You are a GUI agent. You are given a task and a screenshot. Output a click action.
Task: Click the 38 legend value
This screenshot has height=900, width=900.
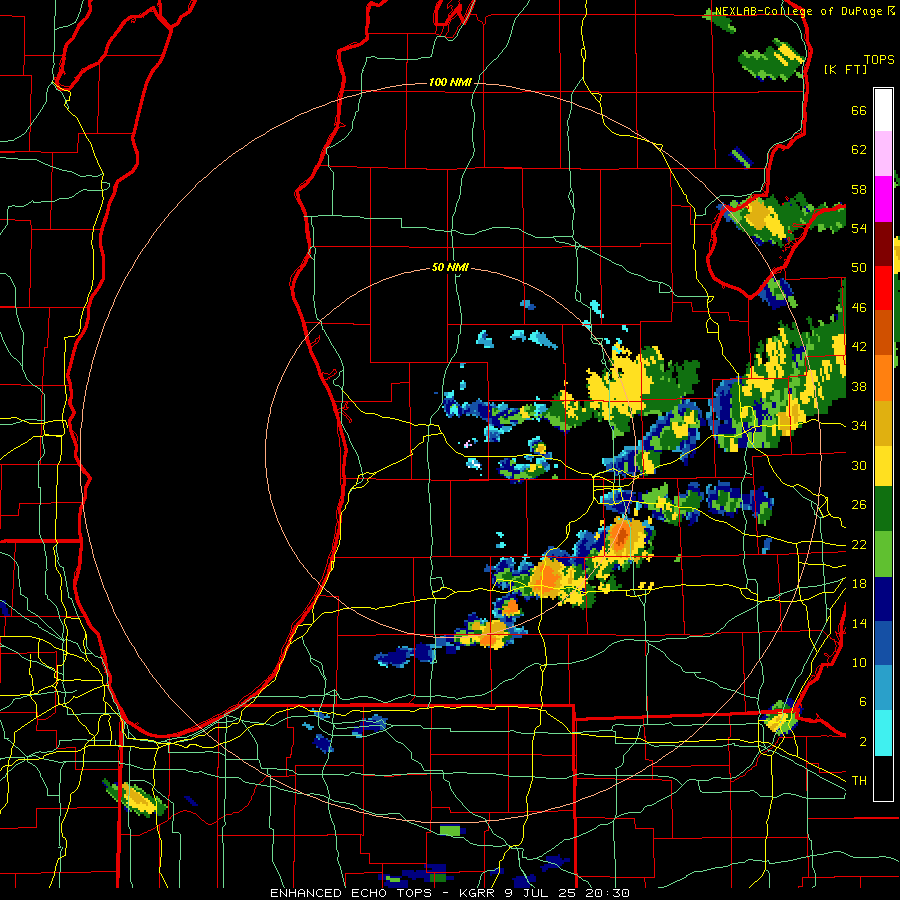coord(859,386)
